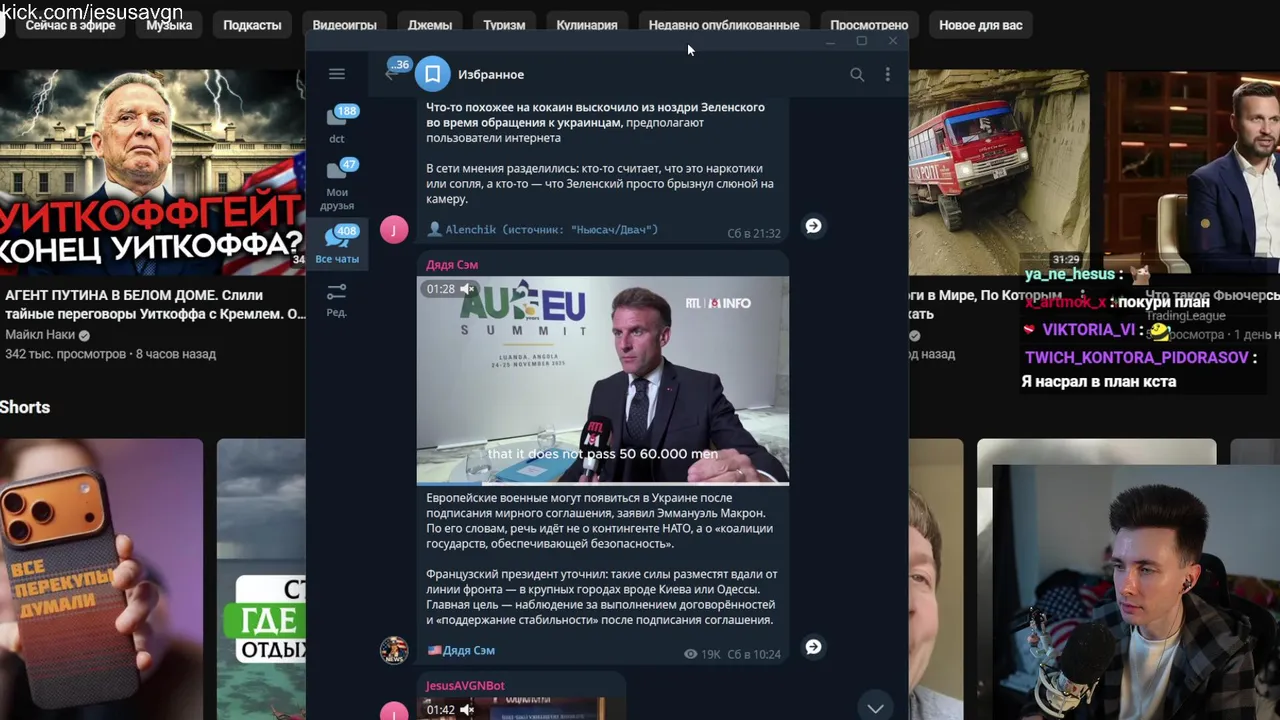Search within the Избранное chat
Image resolution: width=1280 pixels, height=720 pixels.
[x=857, y=74]
